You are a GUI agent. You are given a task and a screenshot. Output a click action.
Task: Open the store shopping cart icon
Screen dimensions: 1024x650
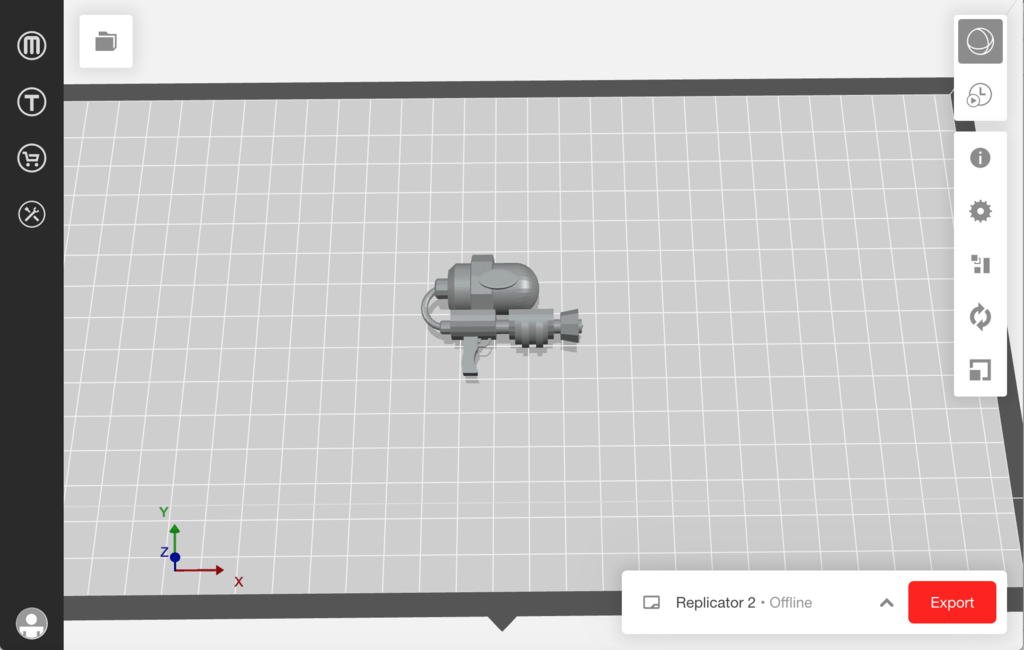31,158
